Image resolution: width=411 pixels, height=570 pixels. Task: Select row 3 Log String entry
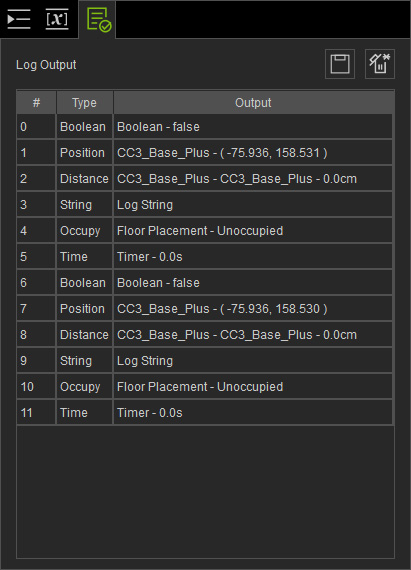point(205,205)
